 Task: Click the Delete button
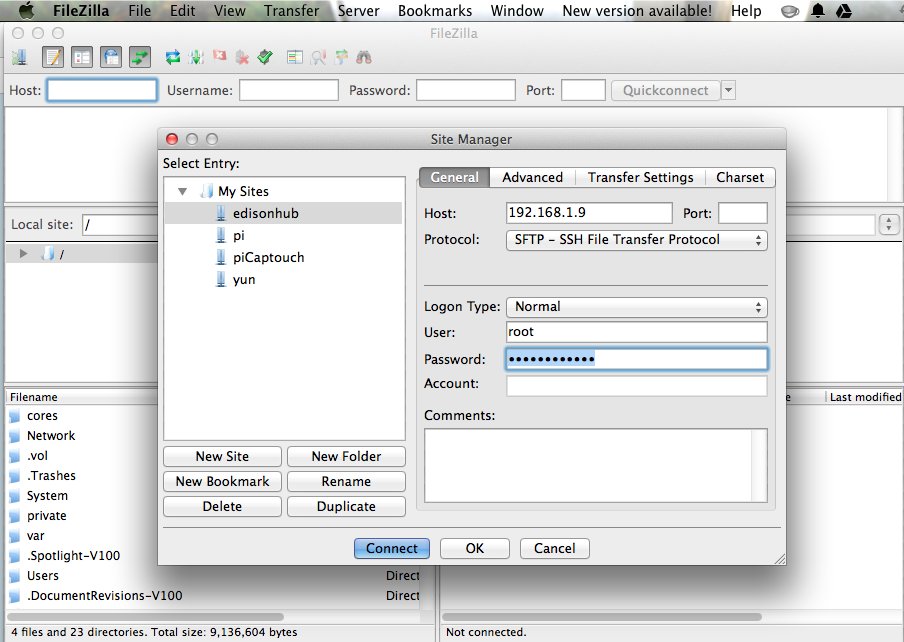pos(223,507)
